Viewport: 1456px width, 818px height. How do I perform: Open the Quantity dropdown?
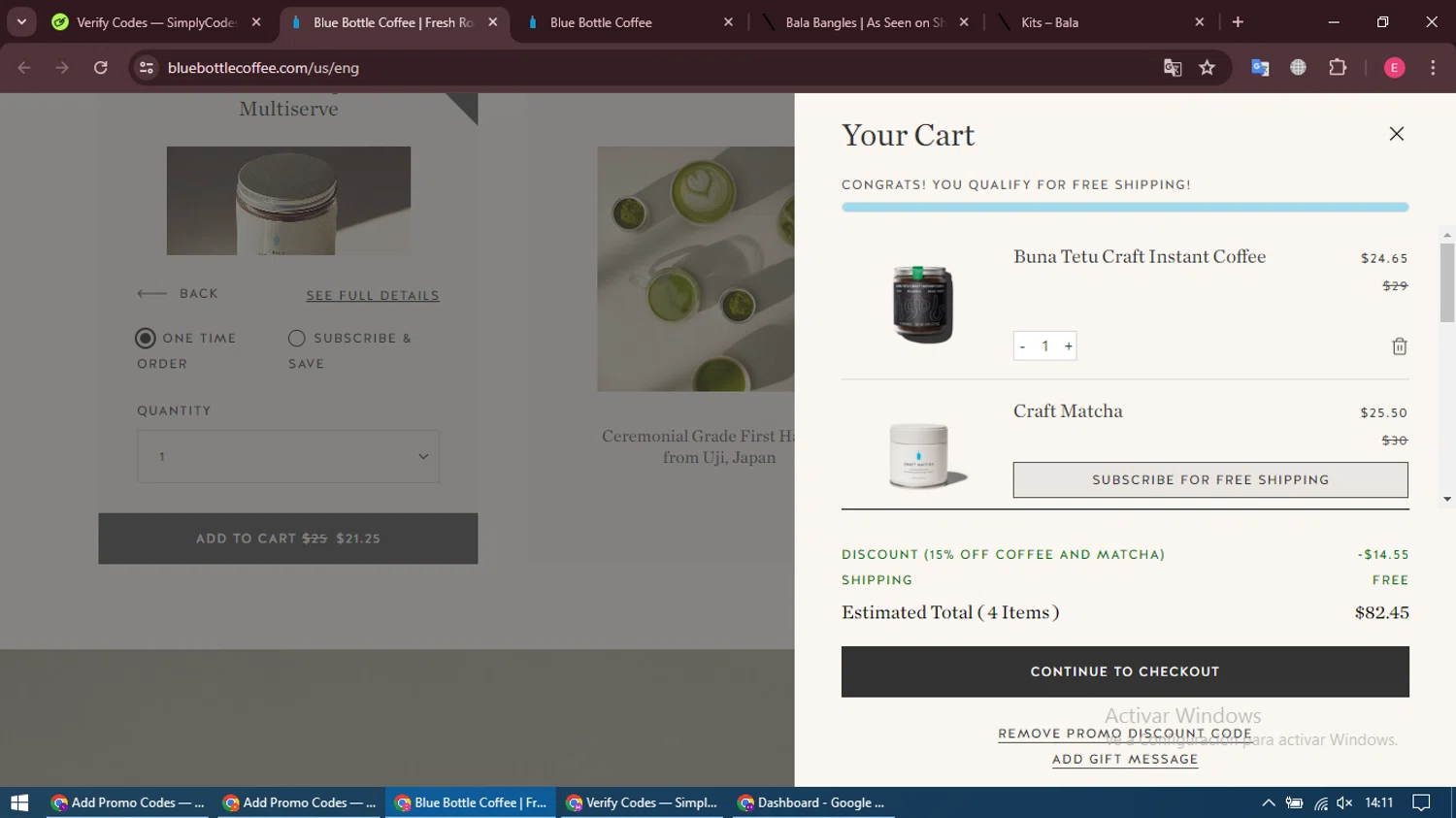point(288,456)
